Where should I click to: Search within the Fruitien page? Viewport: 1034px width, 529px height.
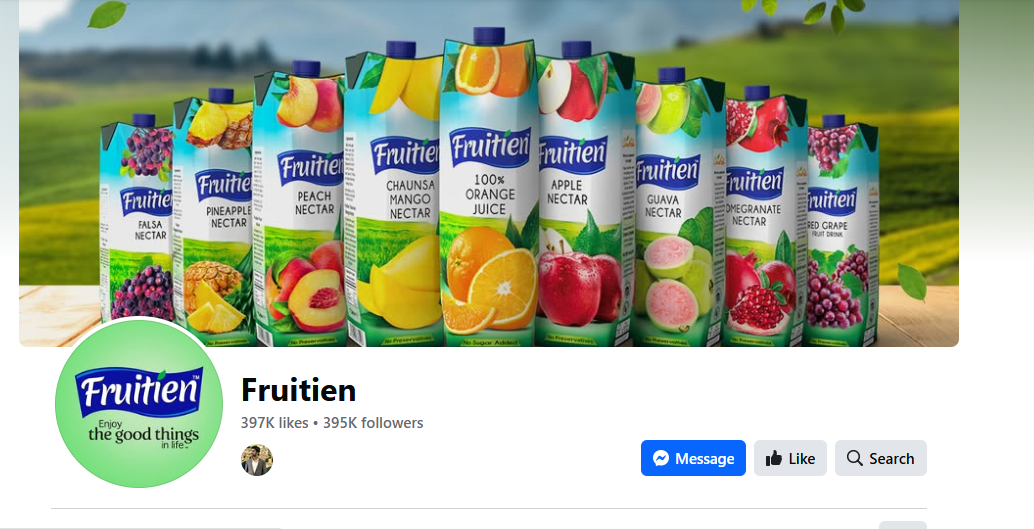(880, 458)
